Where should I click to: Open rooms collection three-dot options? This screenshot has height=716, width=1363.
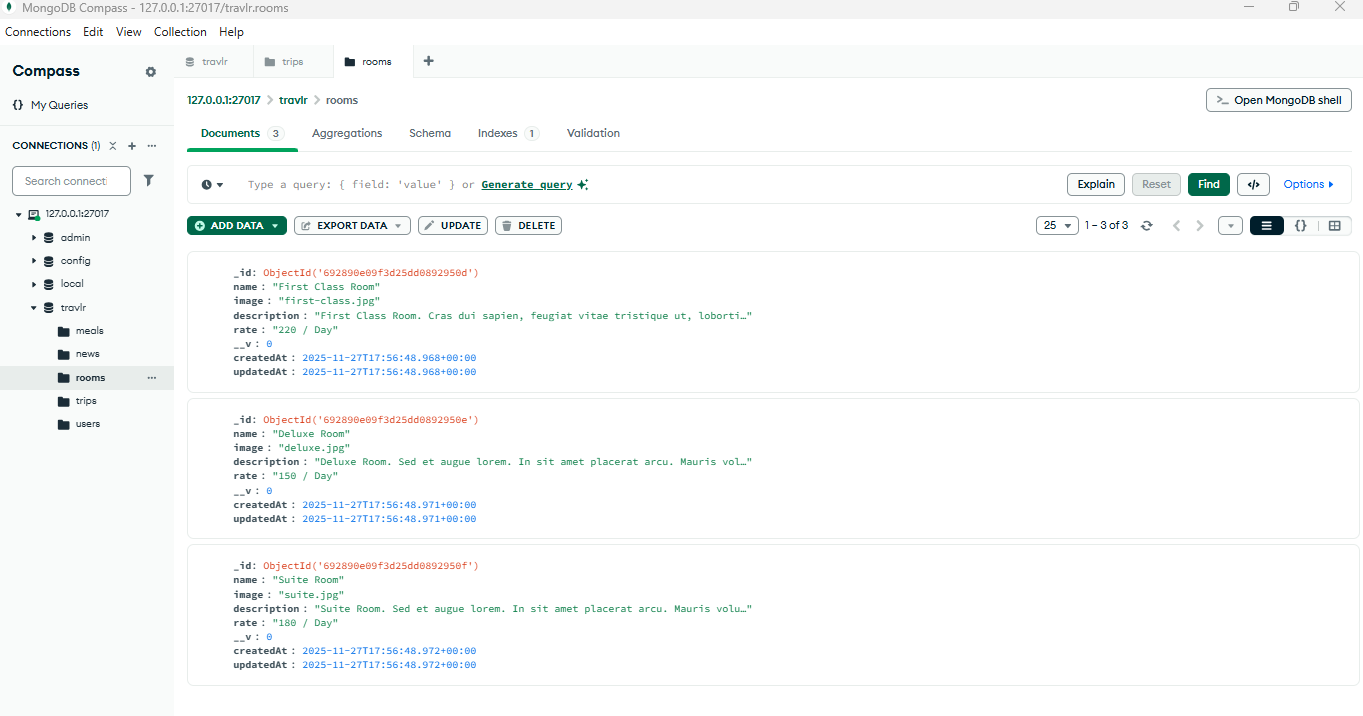152,378
